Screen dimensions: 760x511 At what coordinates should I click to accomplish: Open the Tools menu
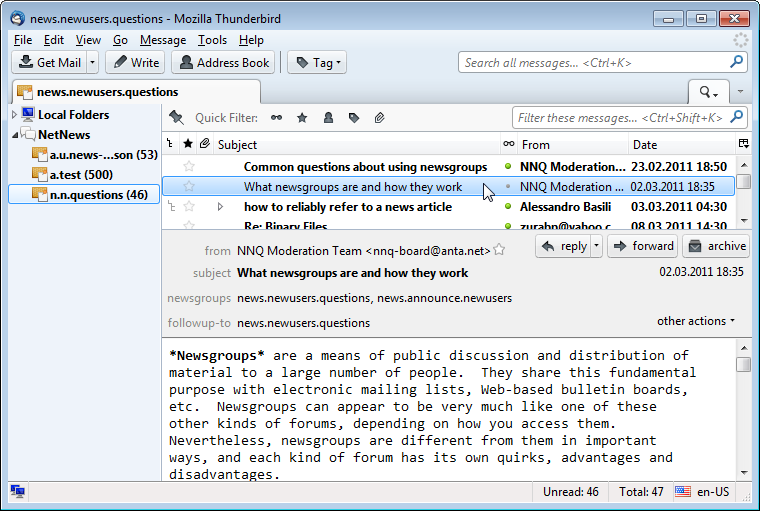(x=212, y=40)
